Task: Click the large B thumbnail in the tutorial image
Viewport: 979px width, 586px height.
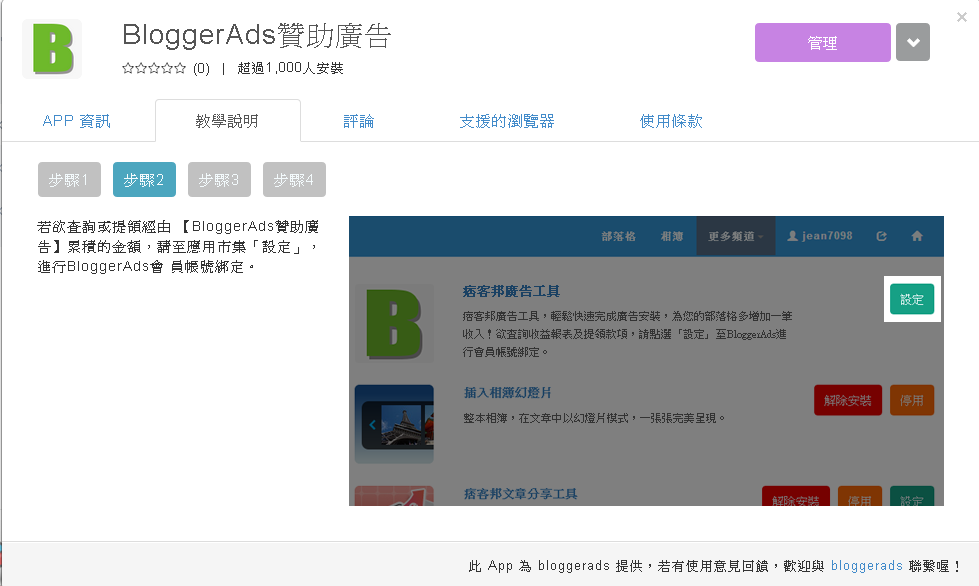Action: [x=394, y=323]
